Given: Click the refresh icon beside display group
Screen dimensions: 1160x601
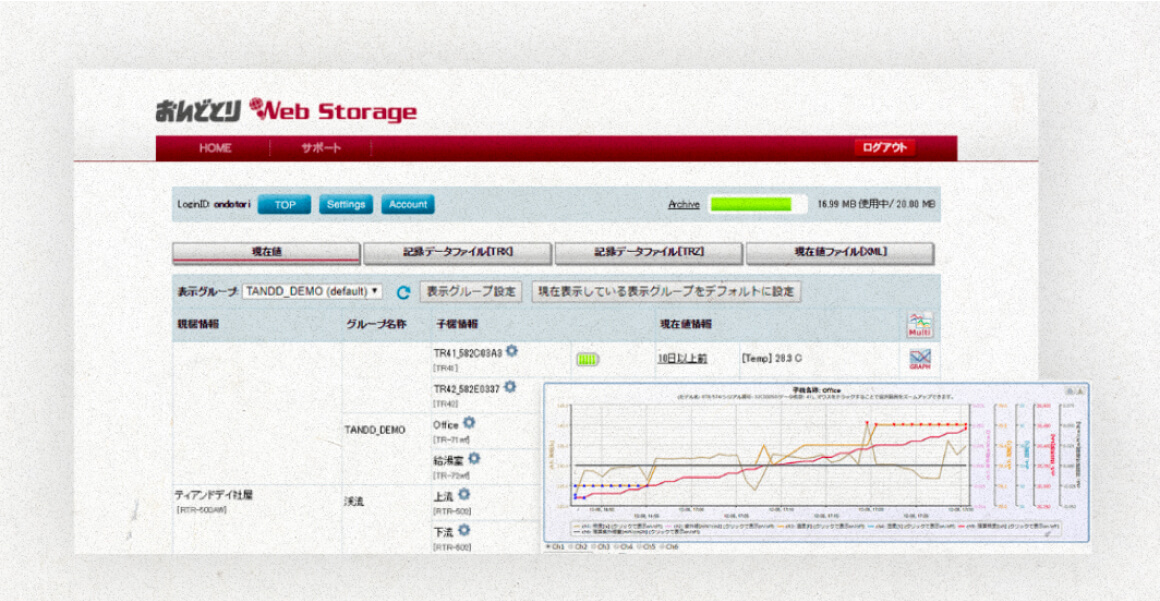Looking at the screenshot, I should tap(403, 292).
